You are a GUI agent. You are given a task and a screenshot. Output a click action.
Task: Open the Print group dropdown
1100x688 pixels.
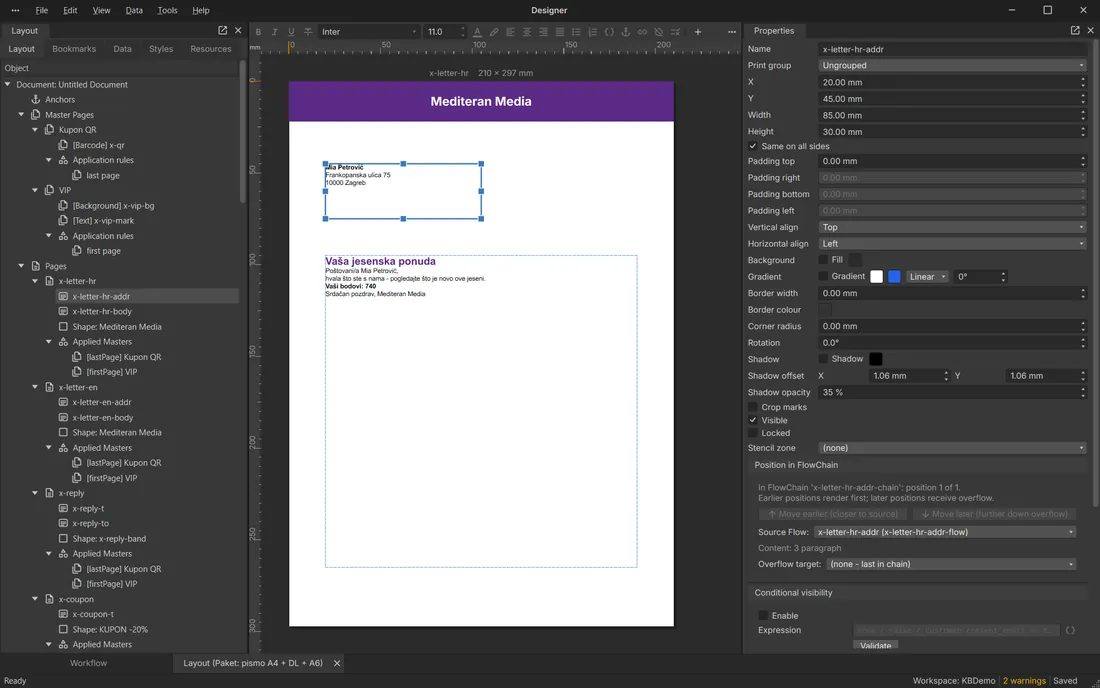click(x=952, y=65)
